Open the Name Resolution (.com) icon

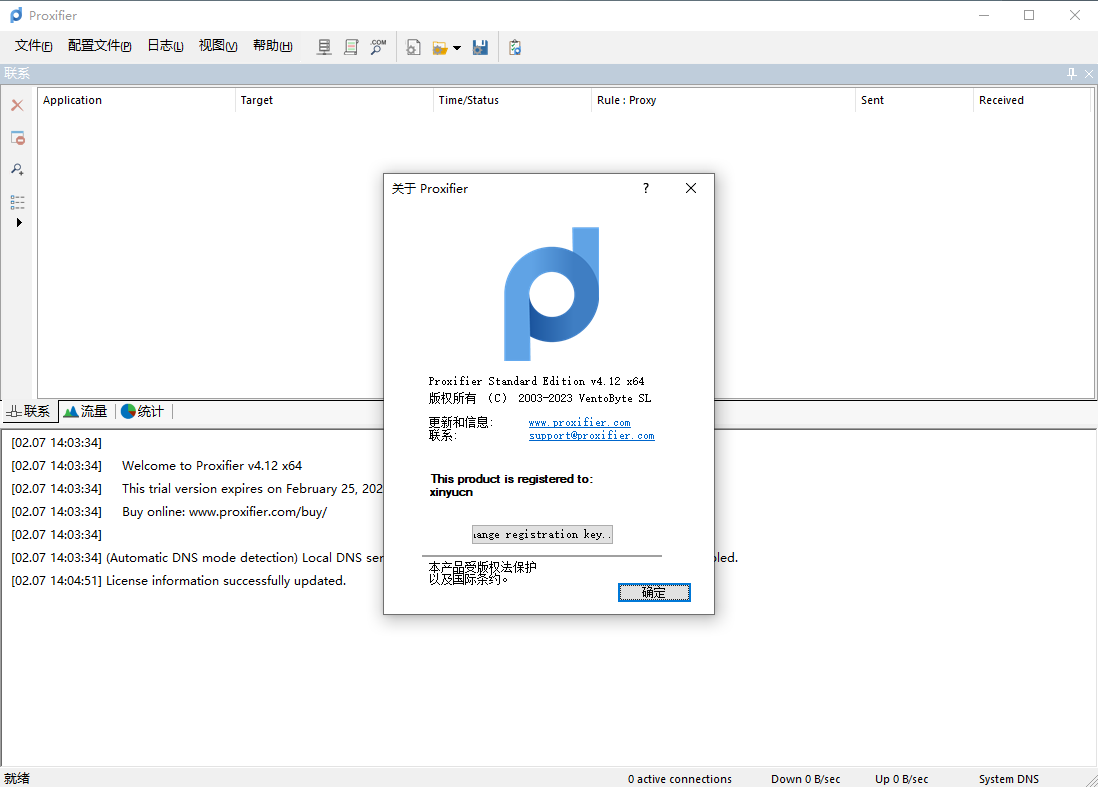point(378,47)
